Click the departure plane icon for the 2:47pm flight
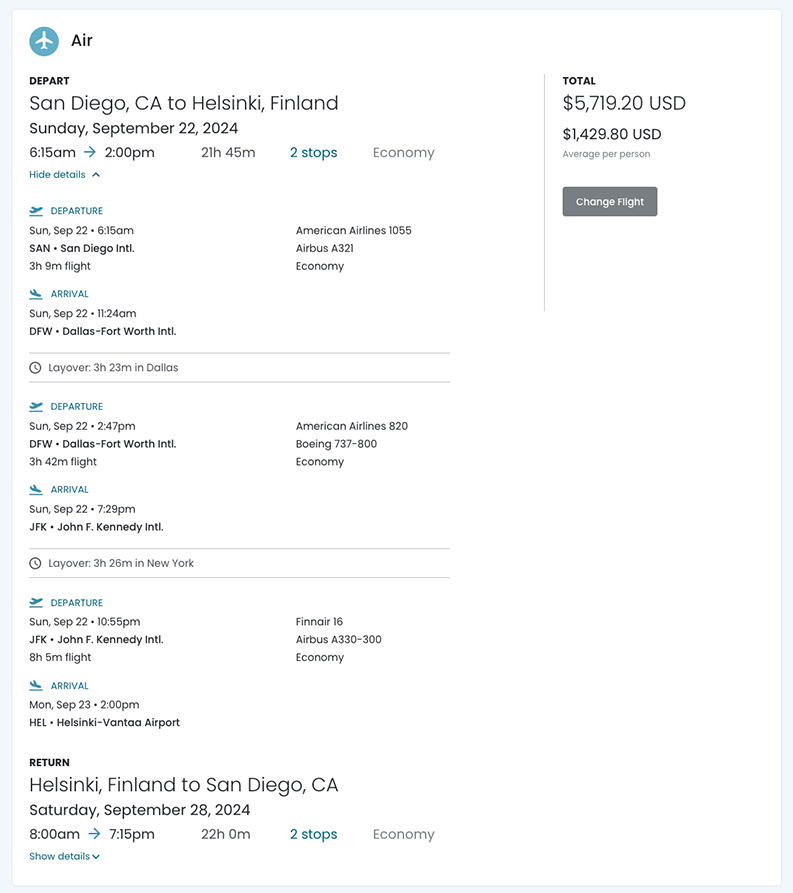 pos(37,407)
